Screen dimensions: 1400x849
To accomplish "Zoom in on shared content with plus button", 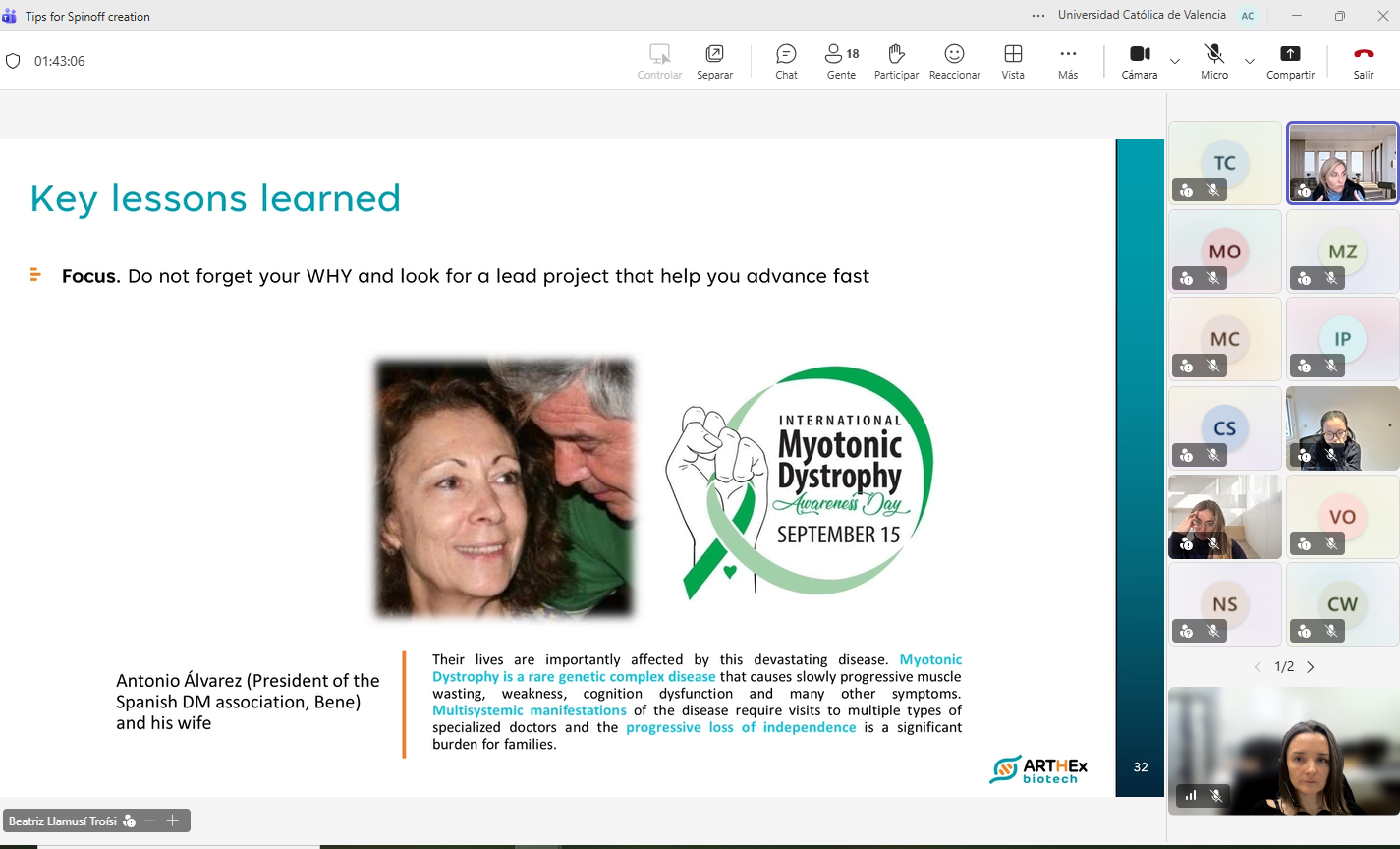I will 172,821.
